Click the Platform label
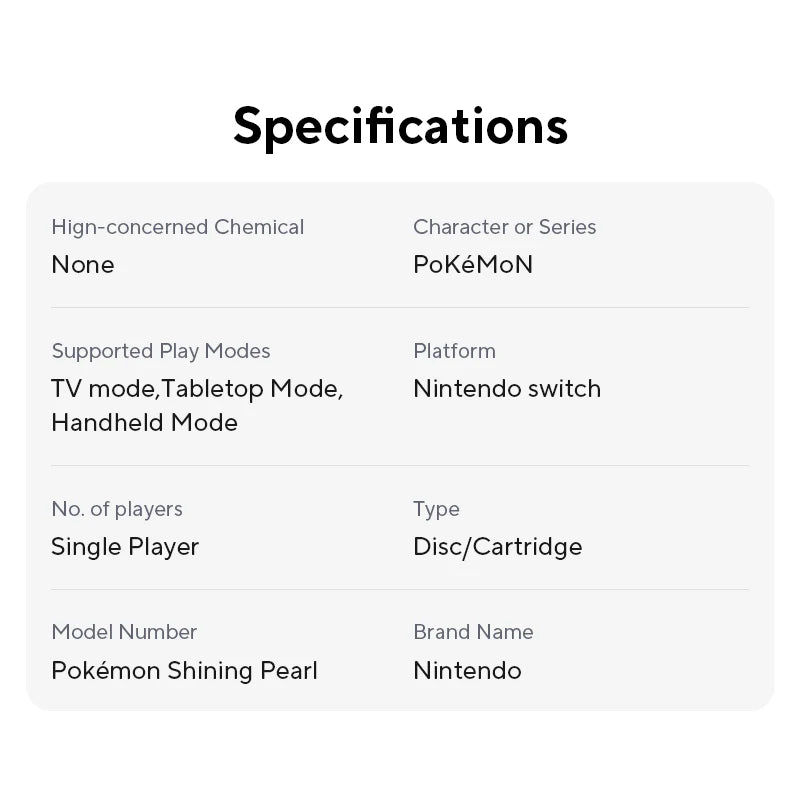The width and height of the screenshot is (800, 800). click(x=454, y=351)
